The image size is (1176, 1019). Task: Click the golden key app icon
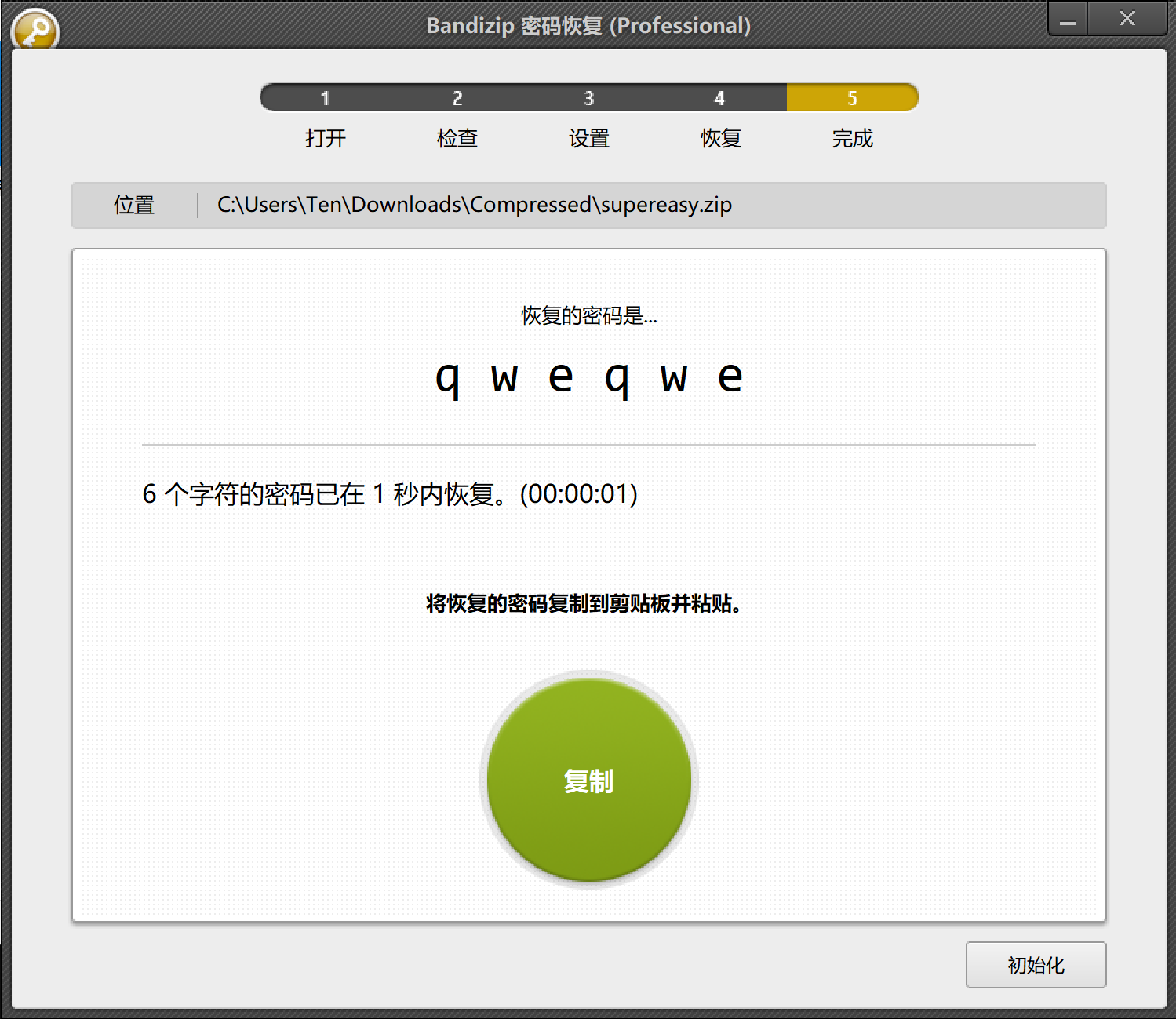35,30
